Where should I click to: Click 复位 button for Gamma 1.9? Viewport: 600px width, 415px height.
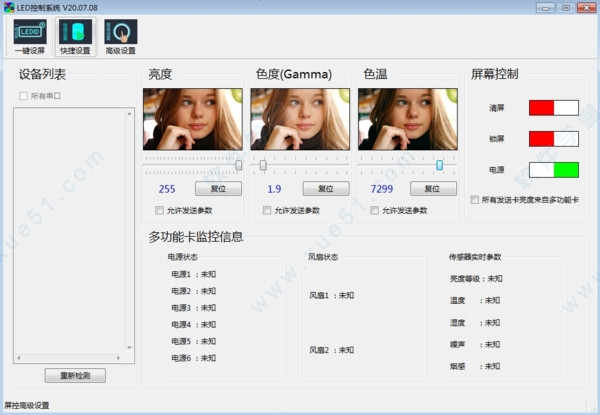(326, 189)
